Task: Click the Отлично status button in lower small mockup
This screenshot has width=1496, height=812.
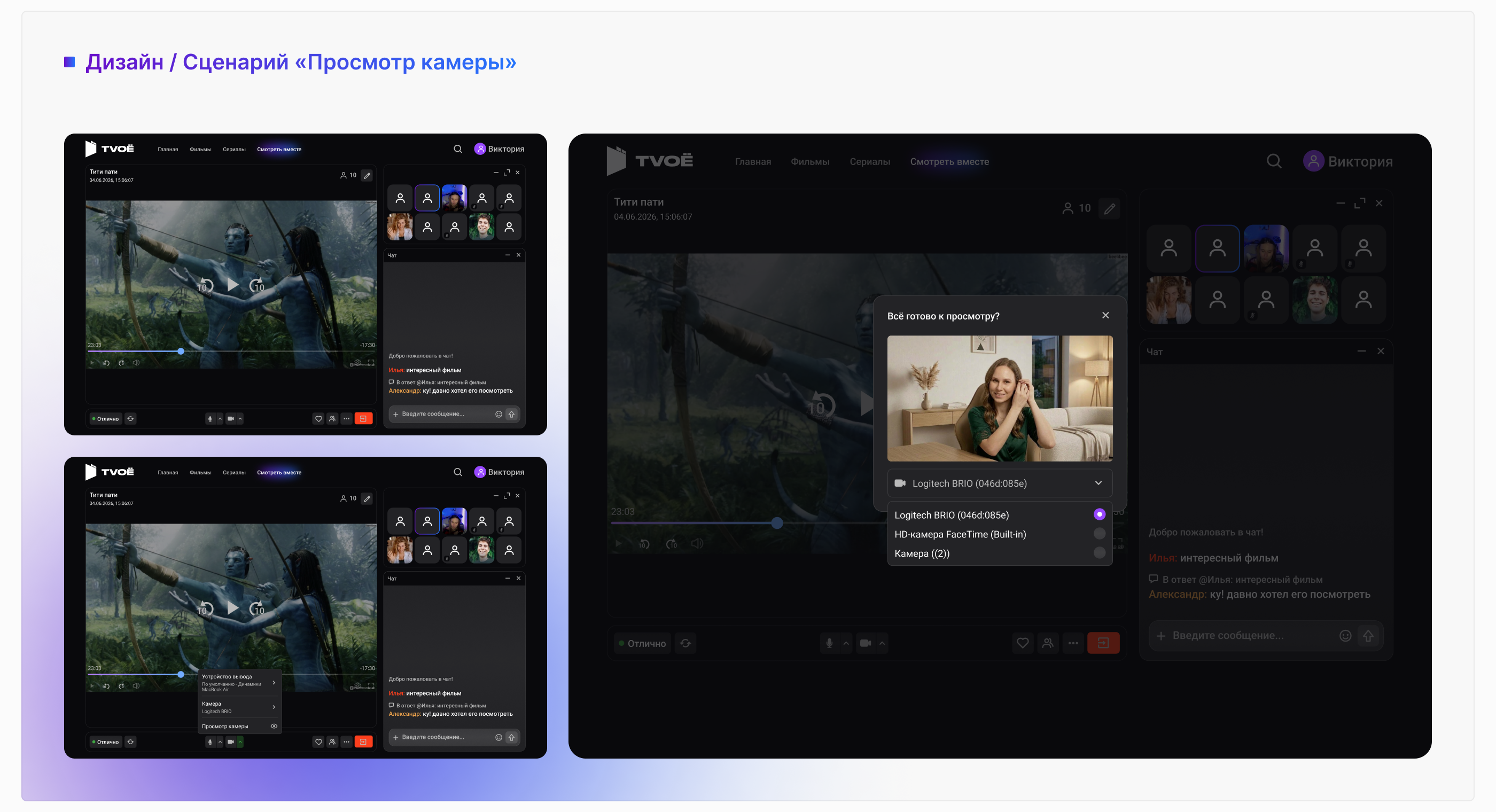Action: (105, 741)
